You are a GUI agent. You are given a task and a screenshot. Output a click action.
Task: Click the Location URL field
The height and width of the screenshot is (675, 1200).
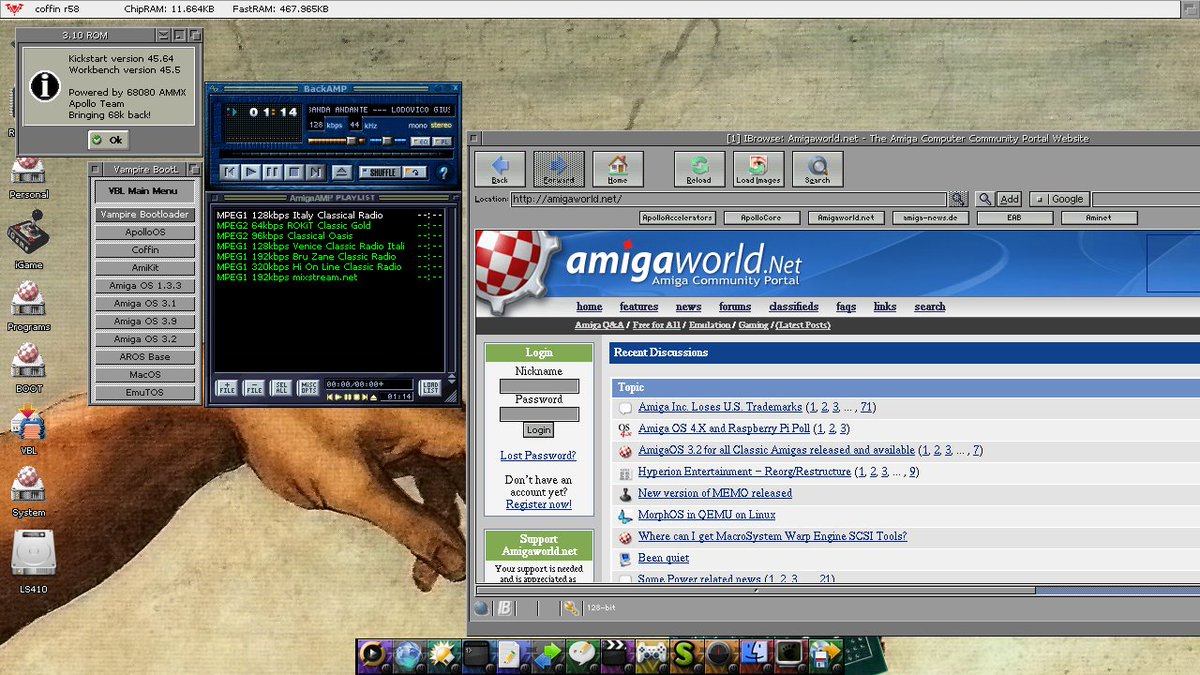(728, 199)
